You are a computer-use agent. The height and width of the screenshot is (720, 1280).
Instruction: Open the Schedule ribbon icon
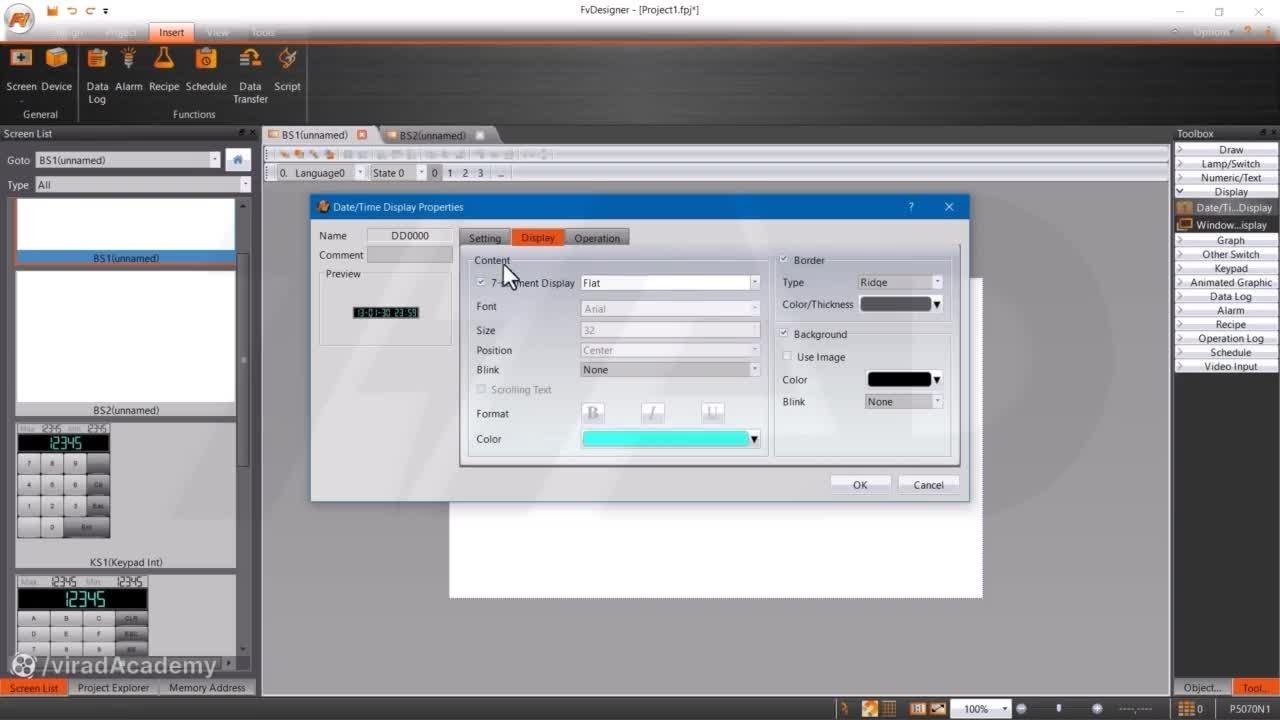pyautogui.click(x=206, y=60)
